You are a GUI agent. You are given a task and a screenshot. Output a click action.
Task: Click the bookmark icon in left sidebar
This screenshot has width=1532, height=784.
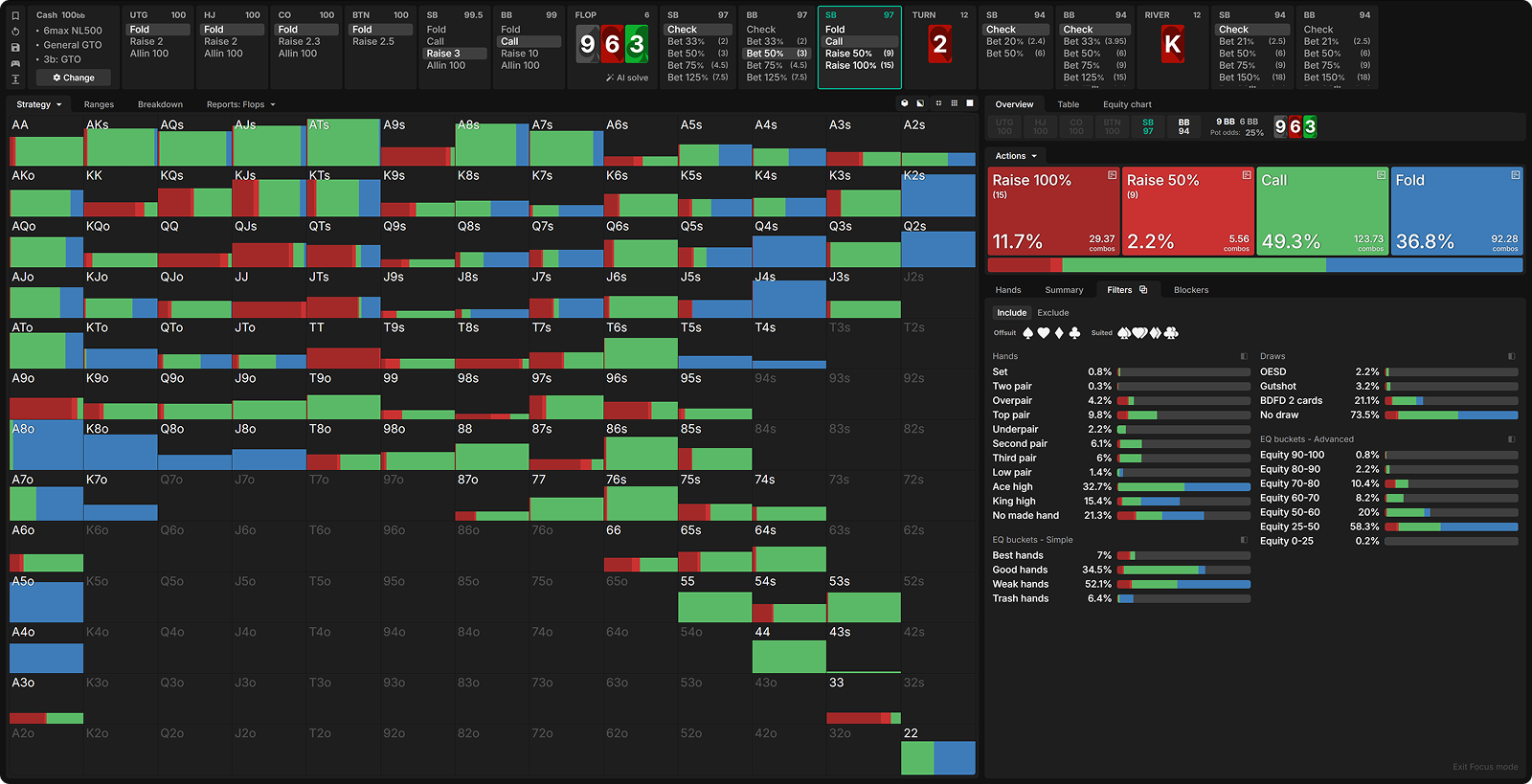15,15
